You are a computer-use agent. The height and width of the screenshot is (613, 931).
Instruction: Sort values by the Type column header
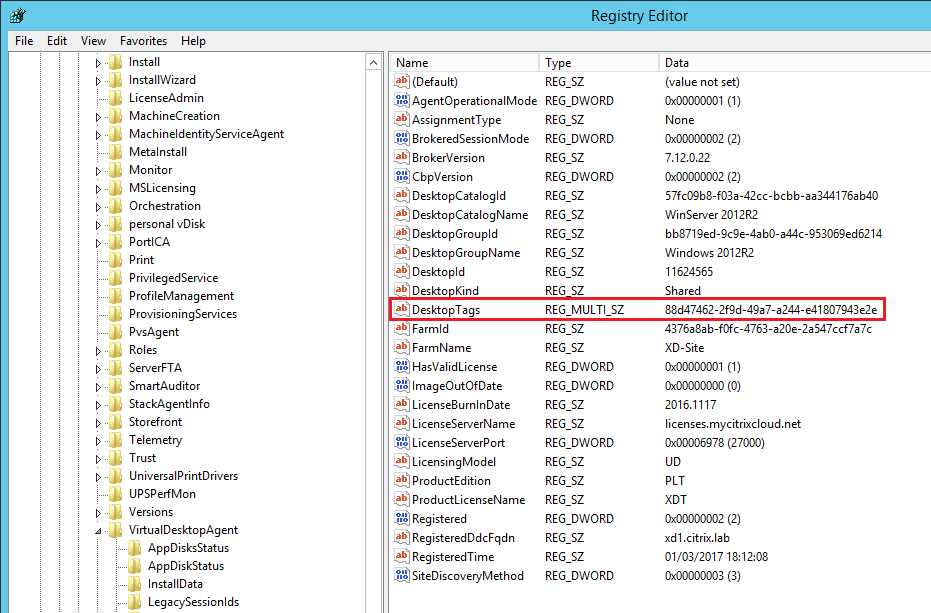(x=598, y=63)
